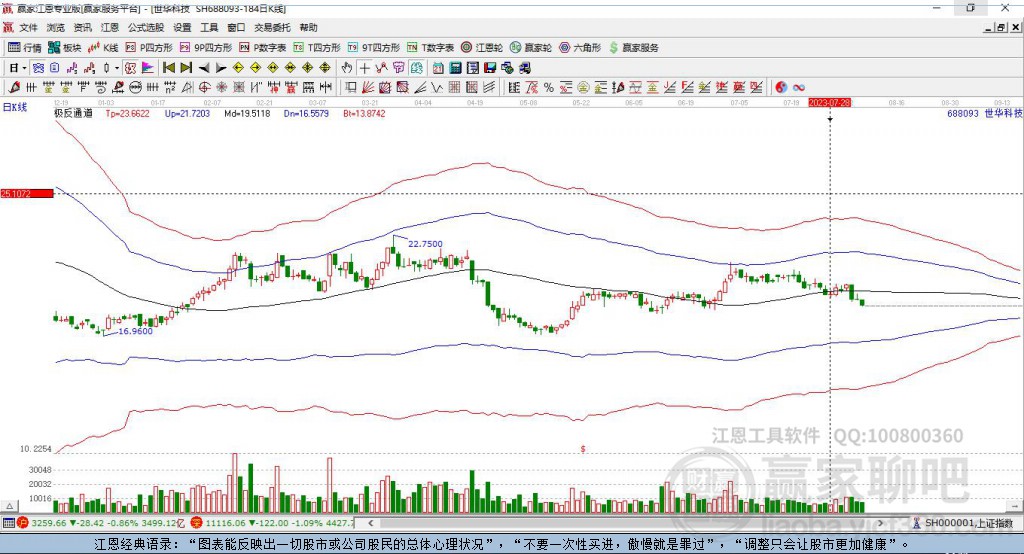The image size is (1024, 554).
Task: Click the red floppy save icon
Action: pyautogui.click(x=490, y=68)
